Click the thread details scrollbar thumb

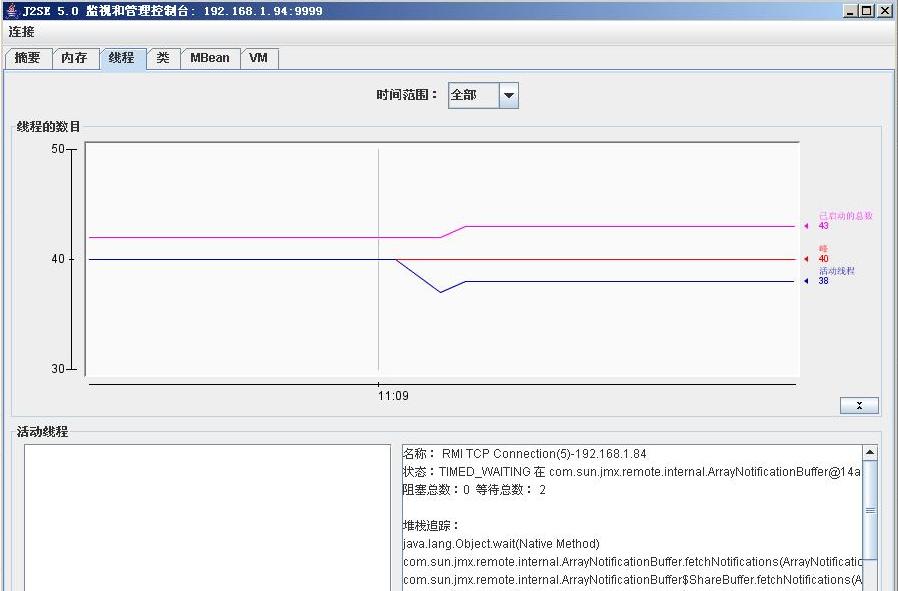click(870, 510)
